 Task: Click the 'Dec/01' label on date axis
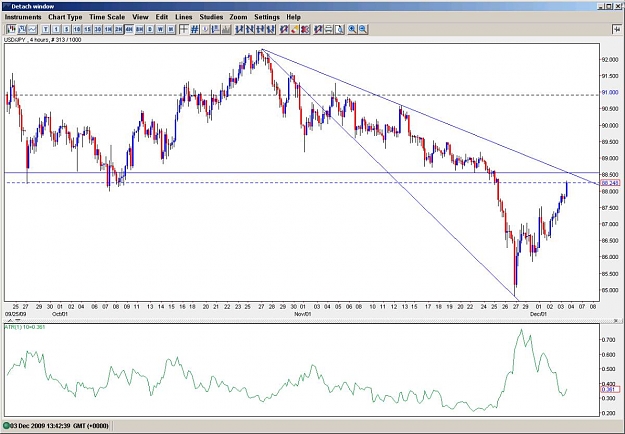pyautogui.click(x=539, y=314)
